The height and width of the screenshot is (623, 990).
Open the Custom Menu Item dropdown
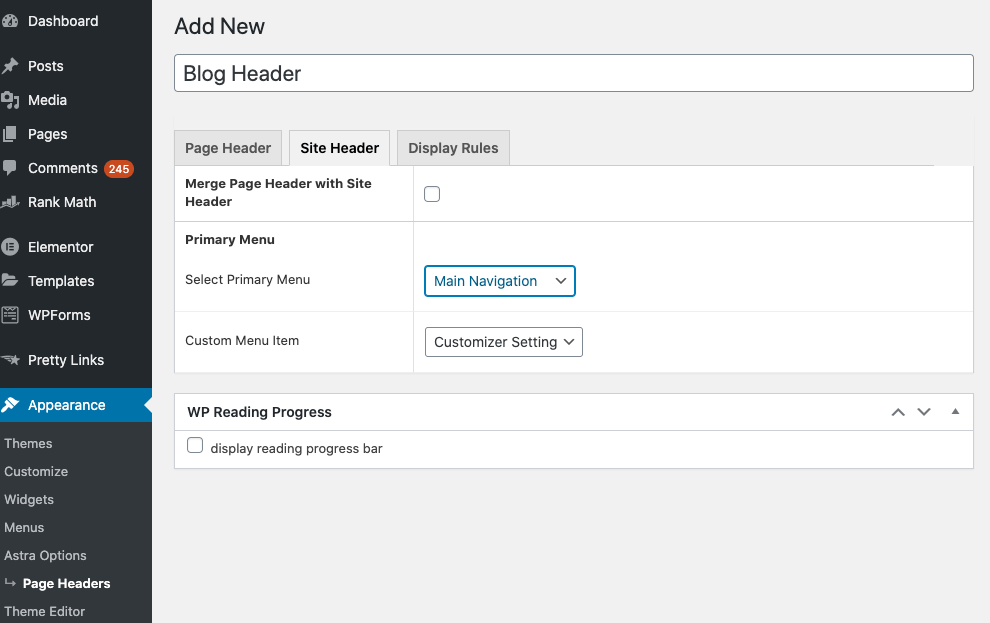coord(504,342)
